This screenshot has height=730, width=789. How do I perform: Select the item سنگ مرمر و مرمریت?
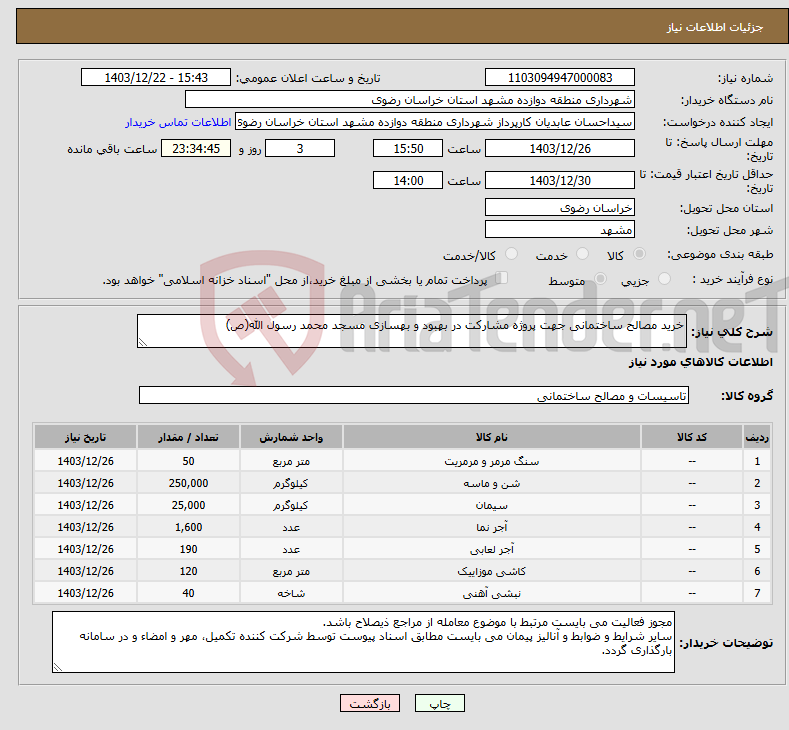[492, 461]
